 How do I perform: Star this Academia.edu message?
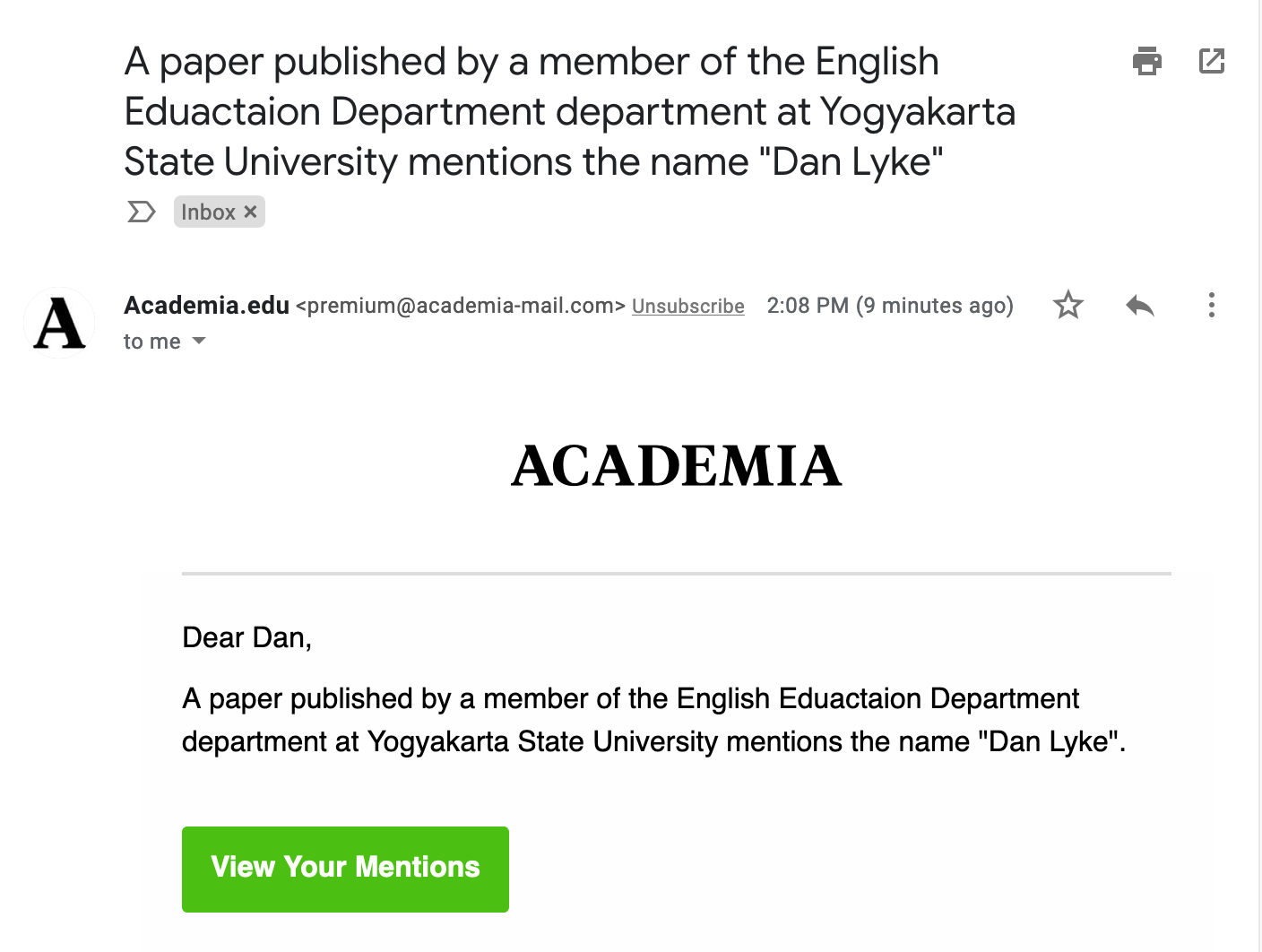(1068, 306)
